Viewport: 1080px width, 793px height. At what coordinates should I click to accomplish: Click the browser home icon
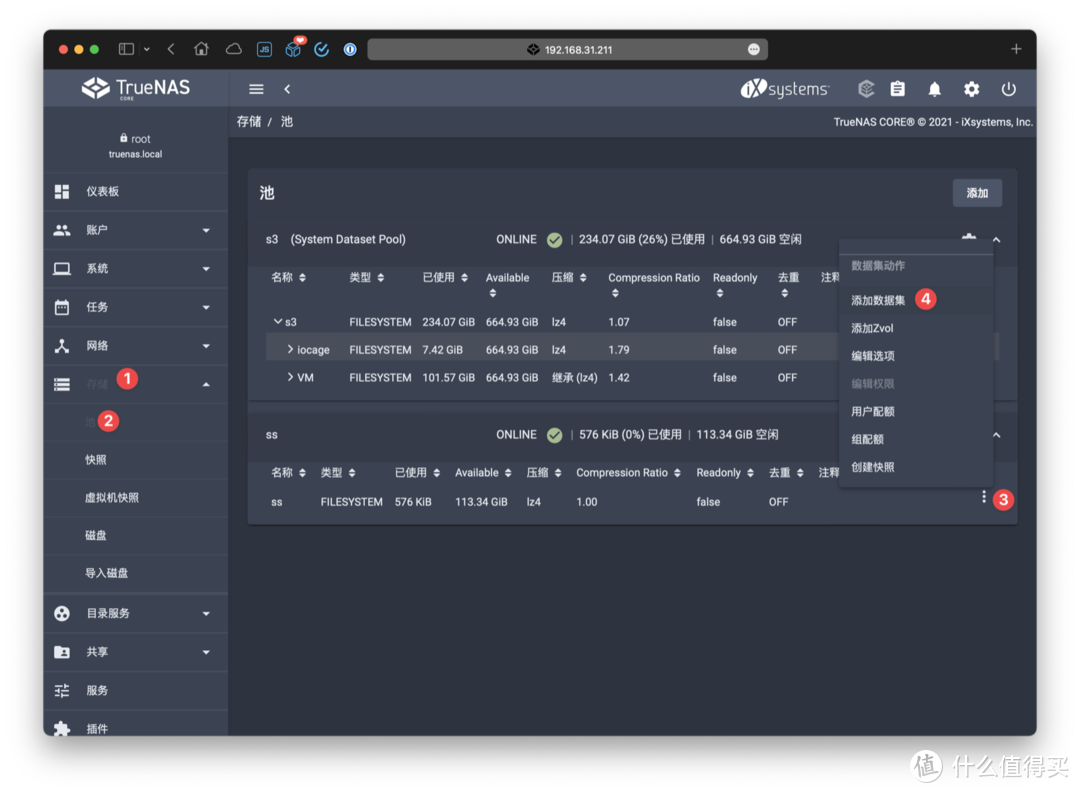coord(201,49)
